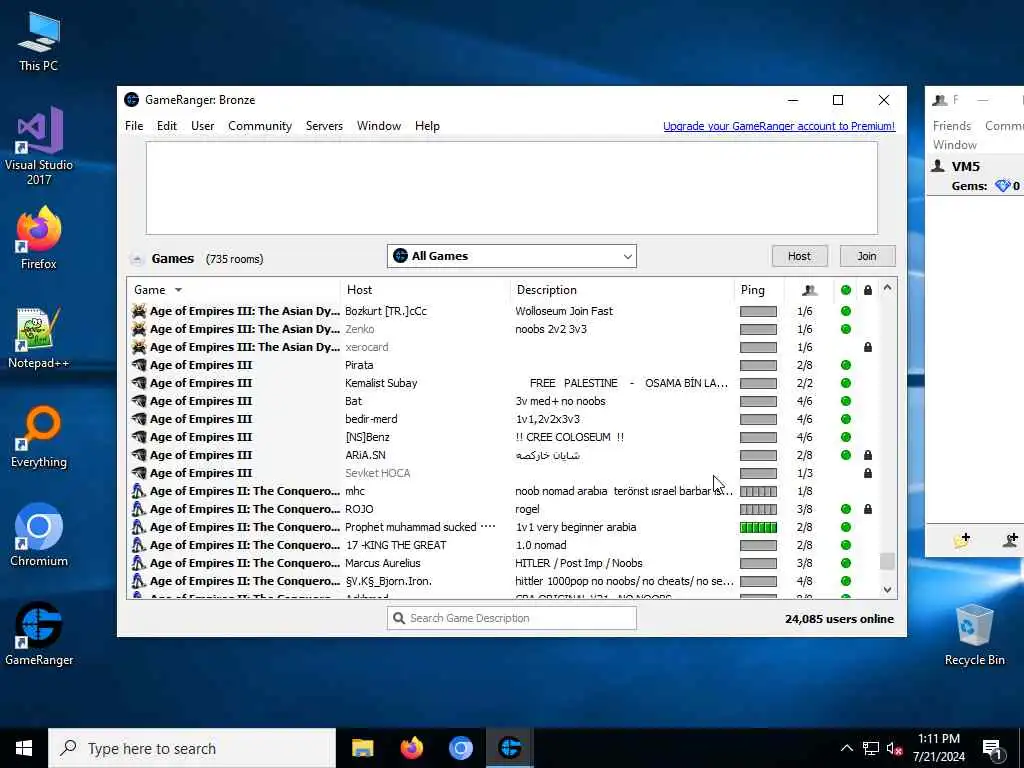Open the Windows Start menu
Screen dimensions: 1024x768
tap(24, 748)
